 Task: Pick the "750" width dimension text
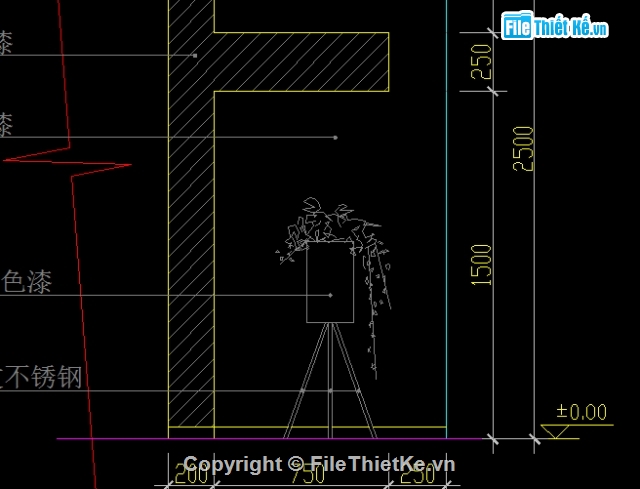coord(308,474)
